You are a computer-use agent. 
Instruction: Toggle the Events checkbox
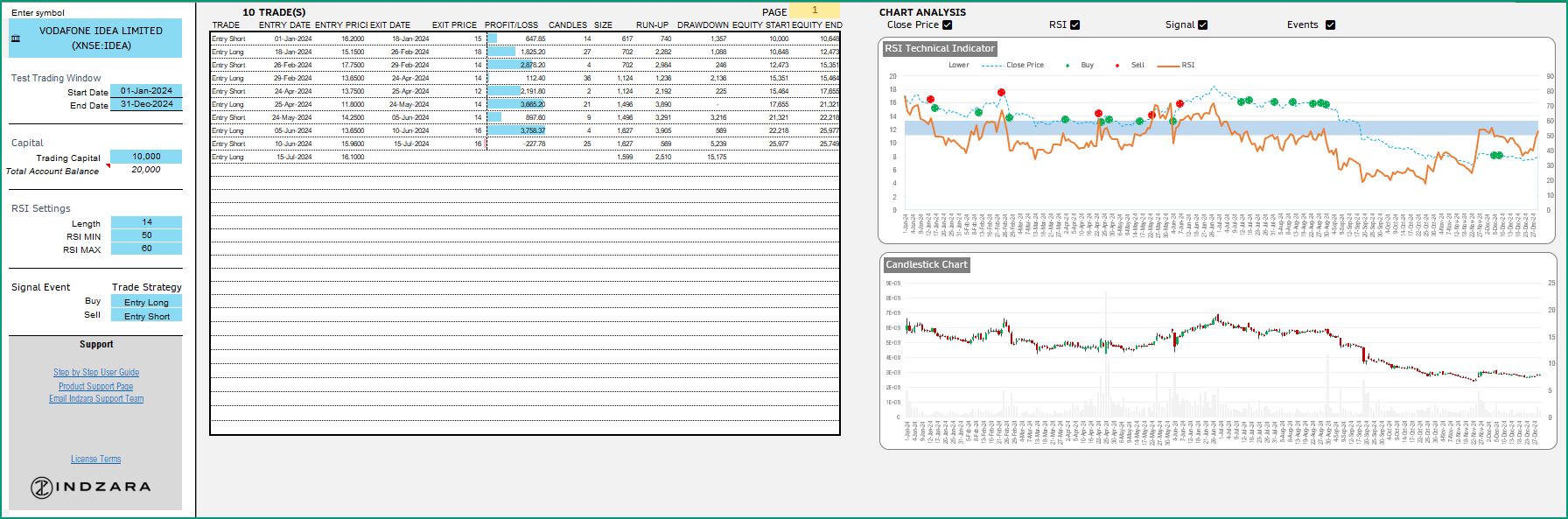1331,25
